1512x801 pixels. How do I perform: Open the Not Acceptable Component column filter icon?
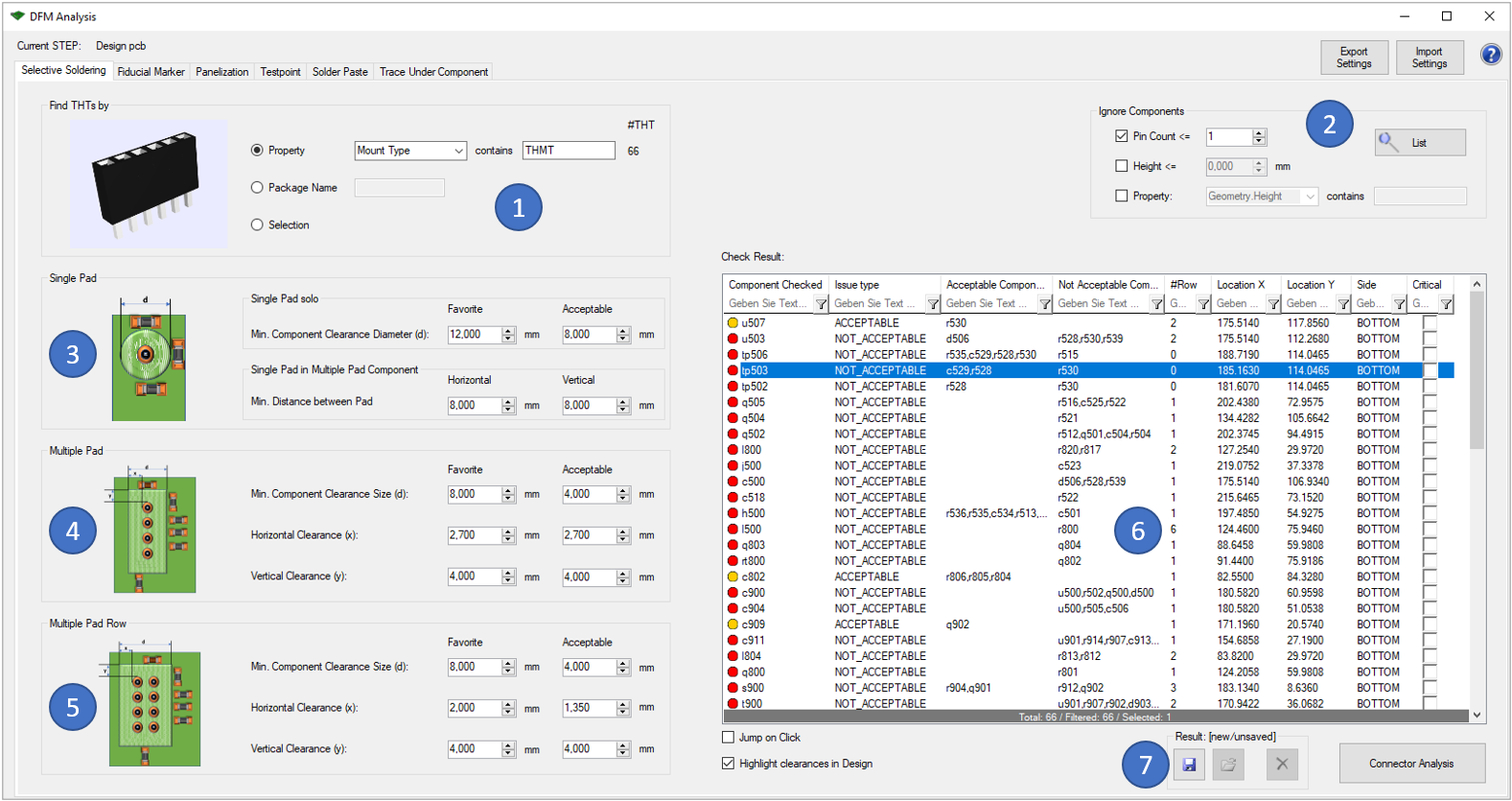tap(1157, 304)
